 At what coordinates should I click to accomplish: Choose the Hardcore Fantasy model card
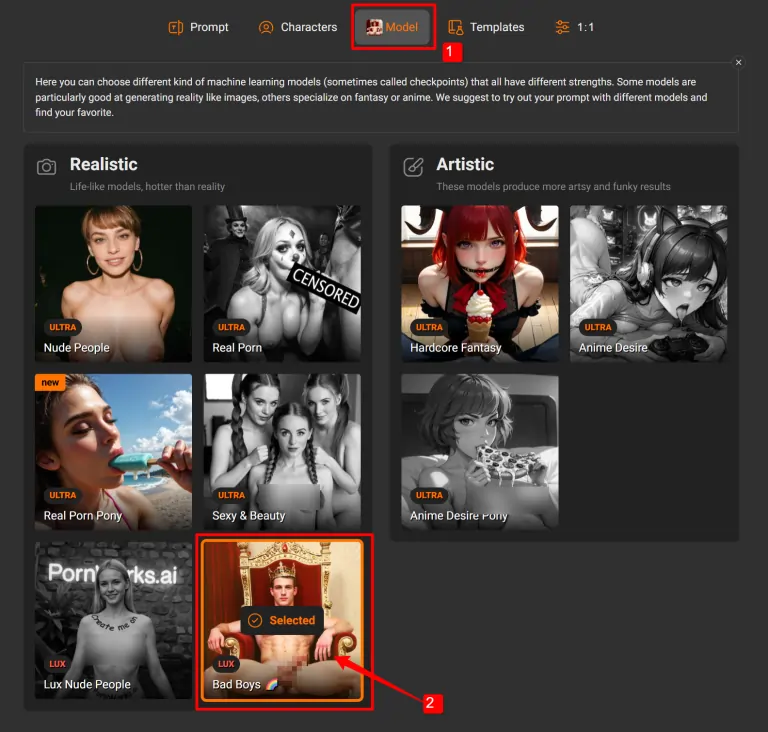[x=480, y=284]
